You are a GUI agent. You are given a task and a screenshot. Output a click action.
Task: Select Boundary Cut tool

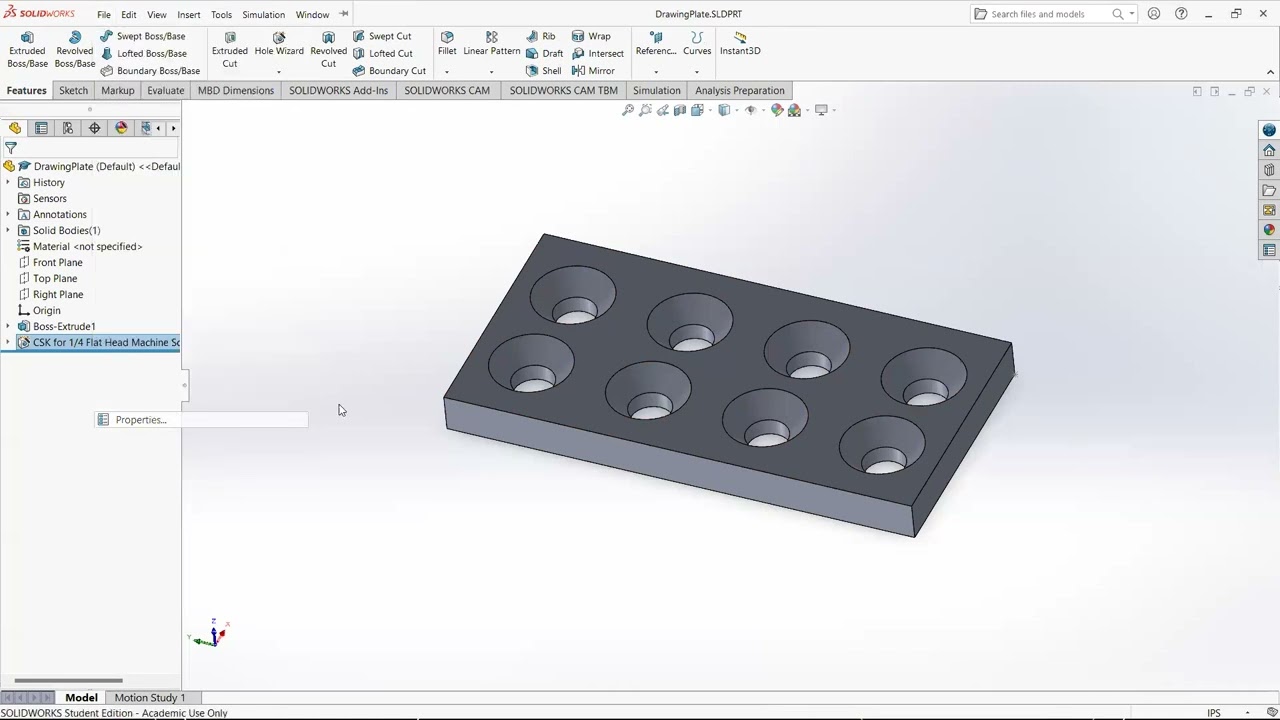[x=389, y=71]
